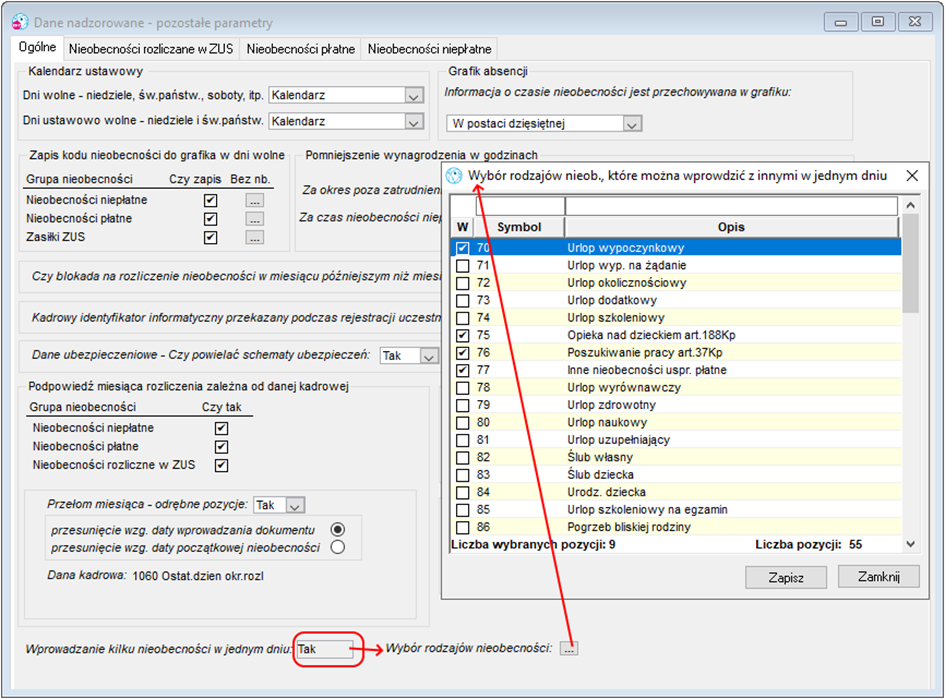Expand the Dni wolne calendar dropdown
The width and height of the screenshot is (945, 699).
pyautogui.click(x=413, y=96)
